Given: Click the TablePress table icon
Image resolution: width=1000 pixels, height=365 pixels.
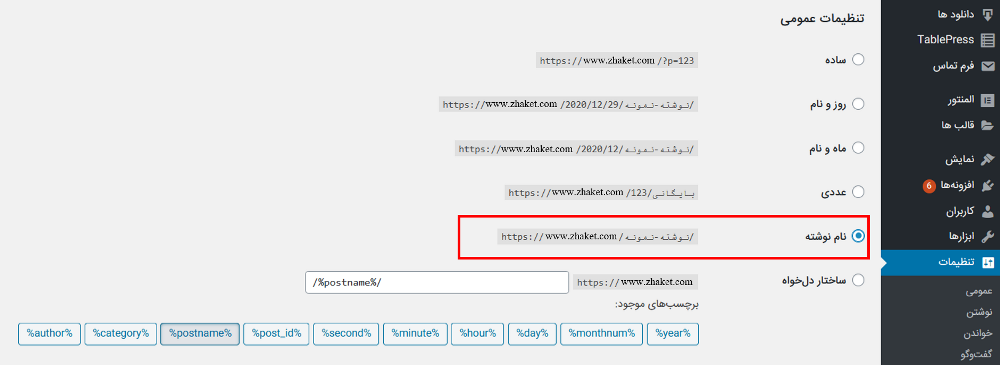Looking at the screenshot, I should [987, 40].
